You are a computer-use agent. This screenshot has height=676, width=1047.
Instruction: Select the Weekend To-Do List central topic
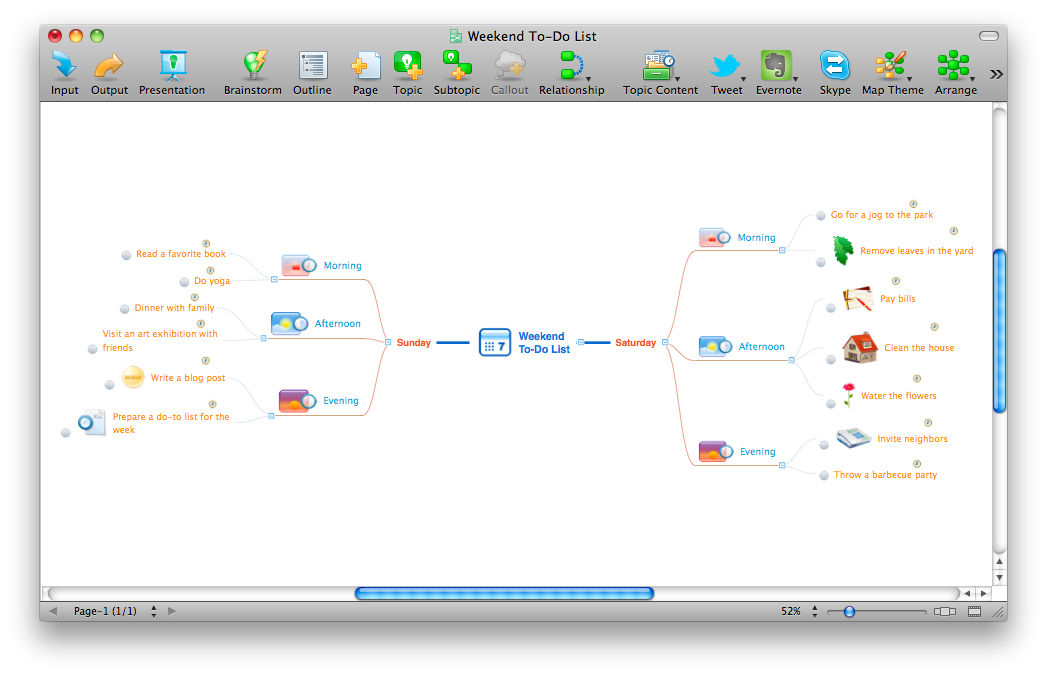point(525,343)
